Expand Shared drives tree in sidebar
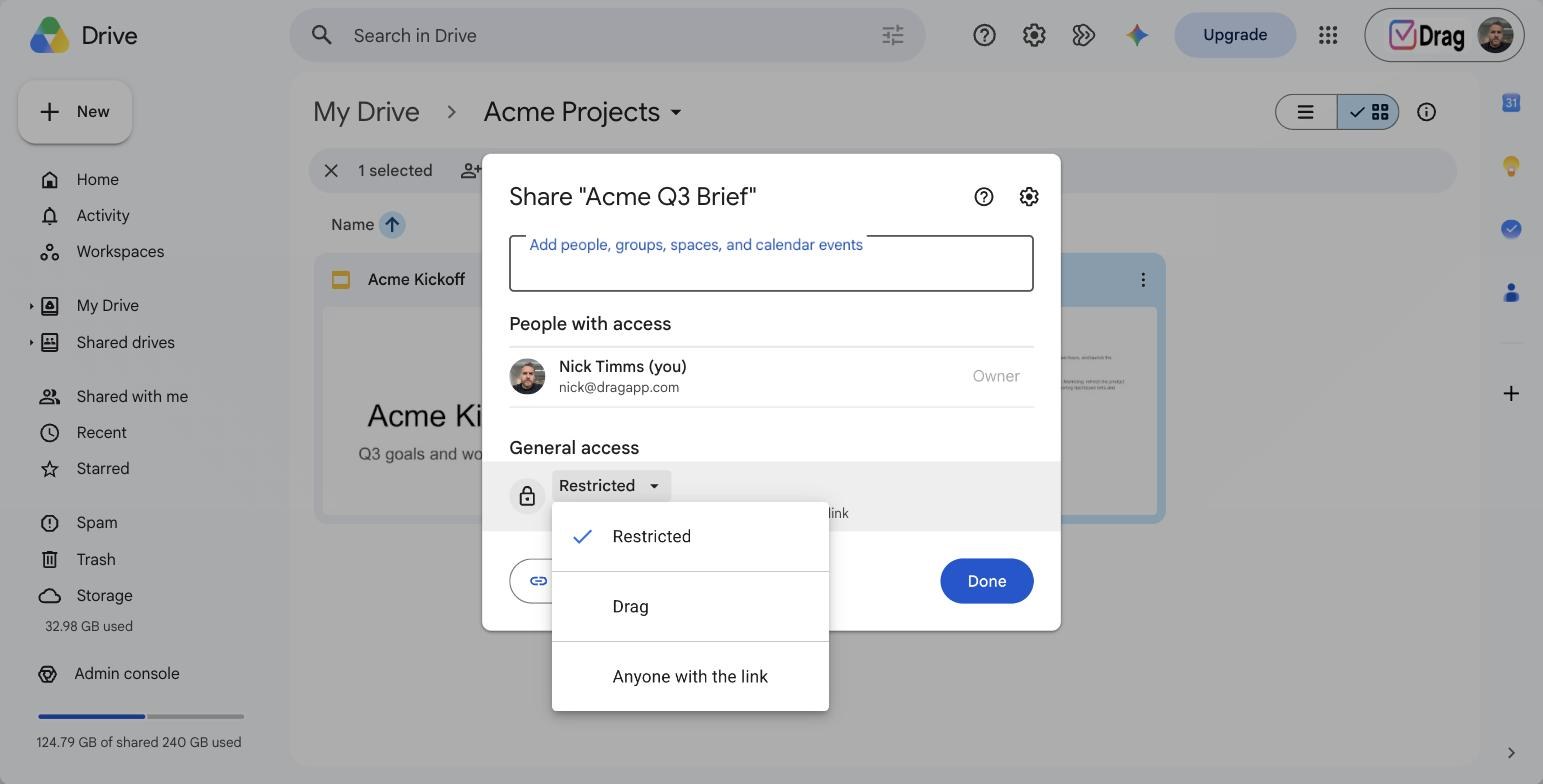This screenshot has height=784, width=1543. (x=31, y=343)
